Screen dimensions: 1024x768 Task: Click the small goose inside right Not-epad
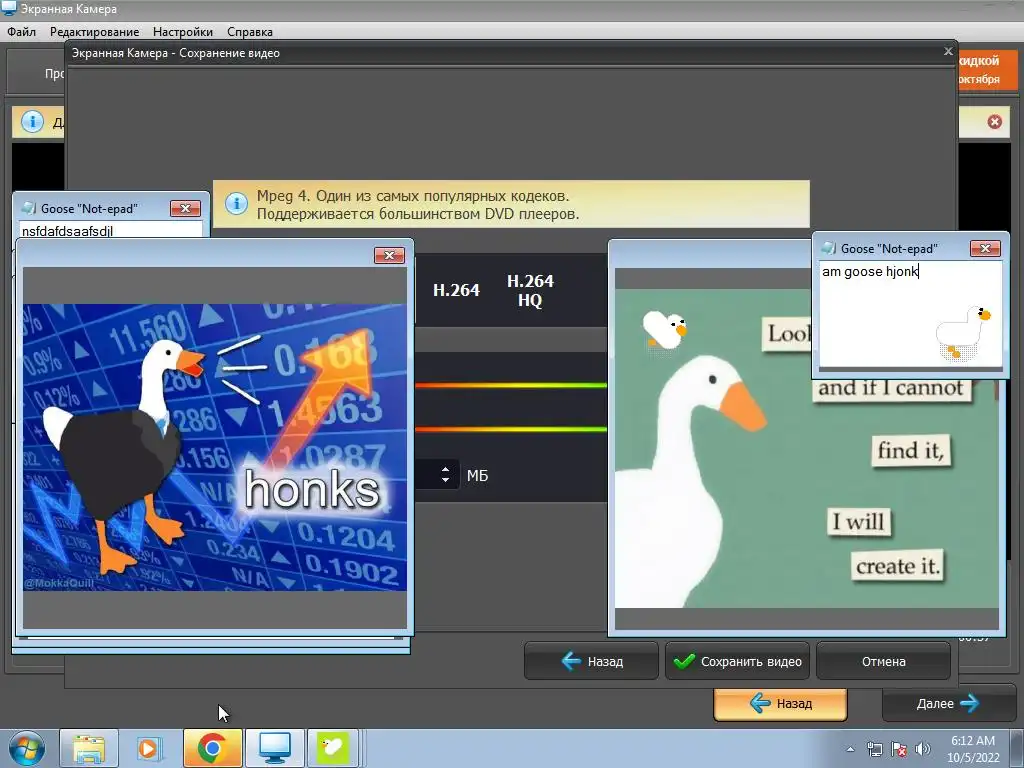coord(963,332)
